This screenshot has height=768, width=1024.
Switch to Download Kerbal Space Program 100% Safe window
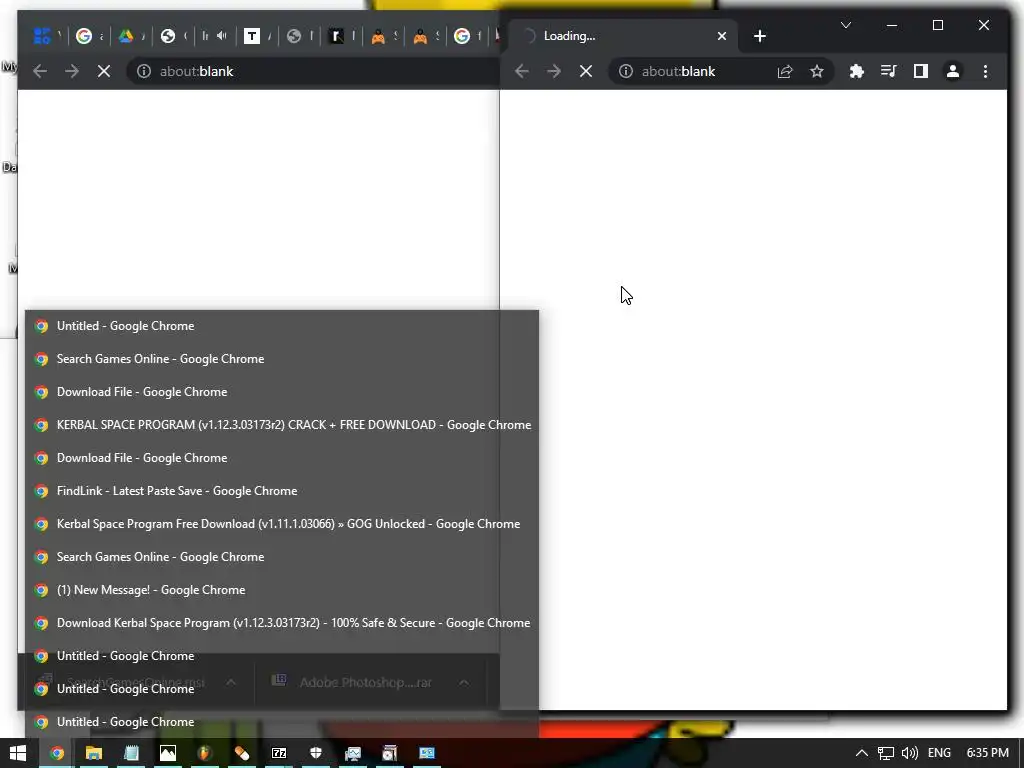pos(282,623)
